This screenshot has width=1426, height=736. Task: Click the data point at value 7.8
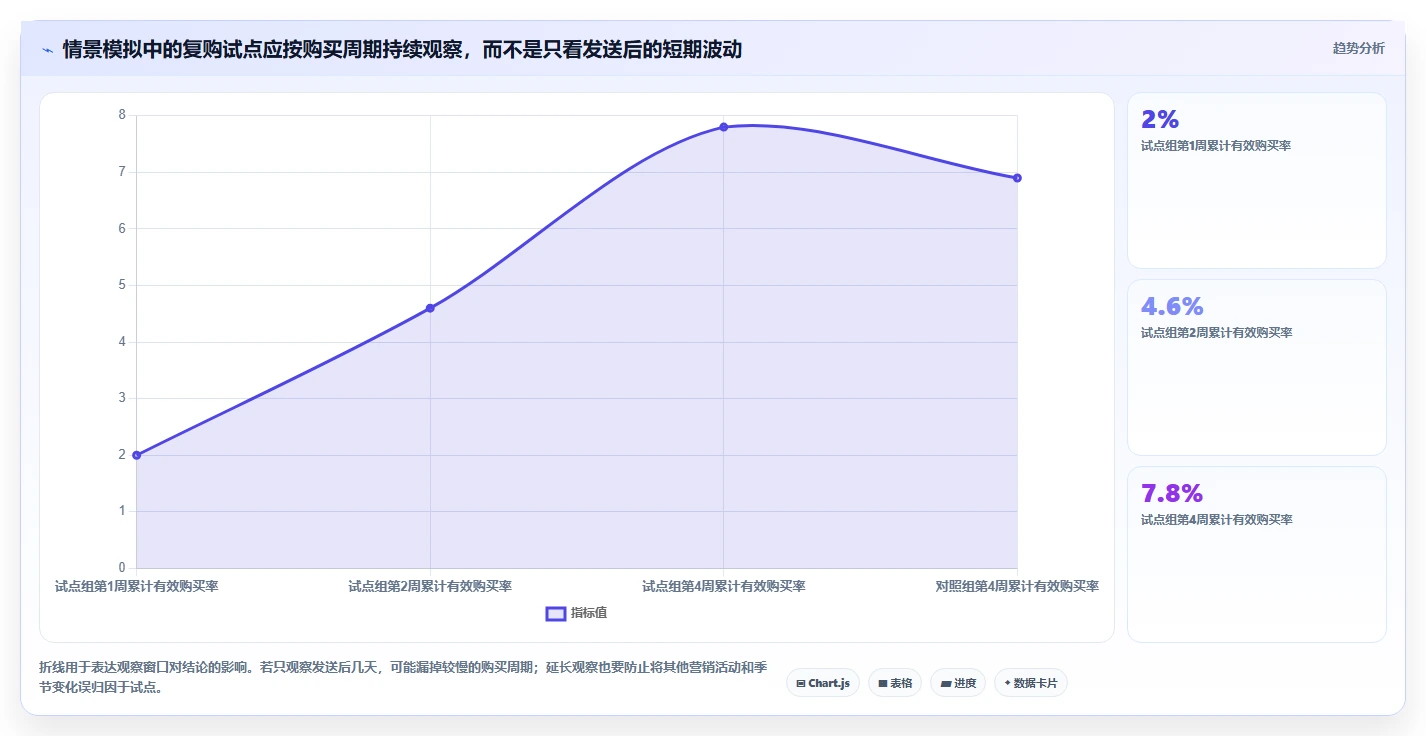723,127
